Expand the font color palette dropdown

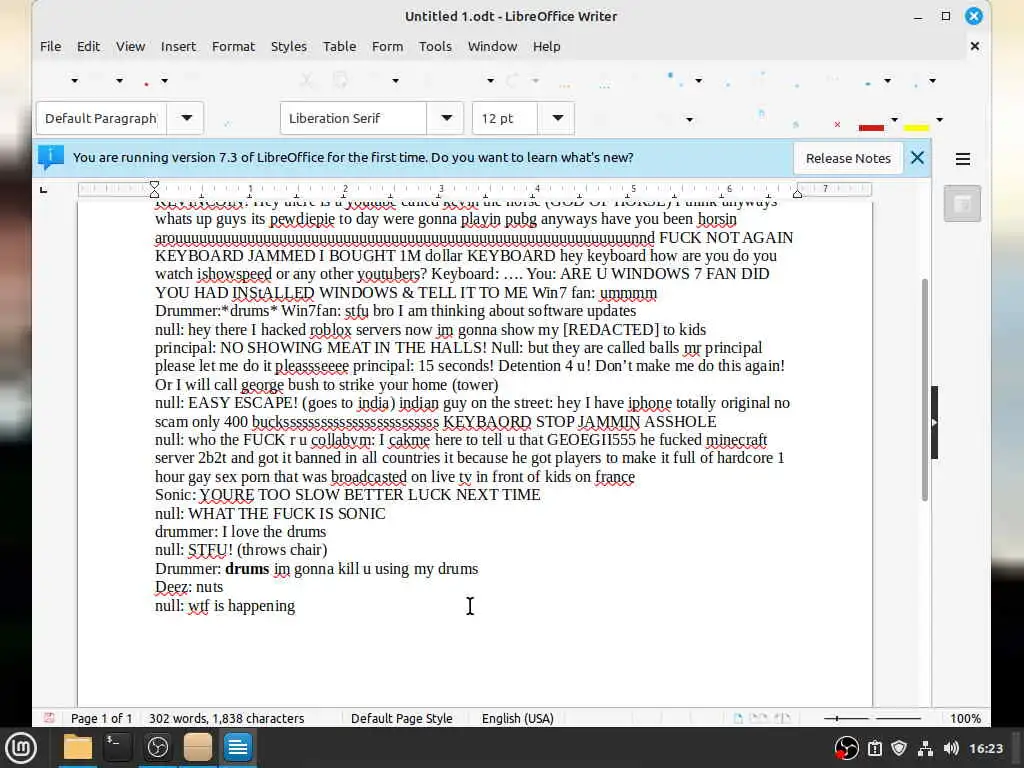tap(895, 120)
